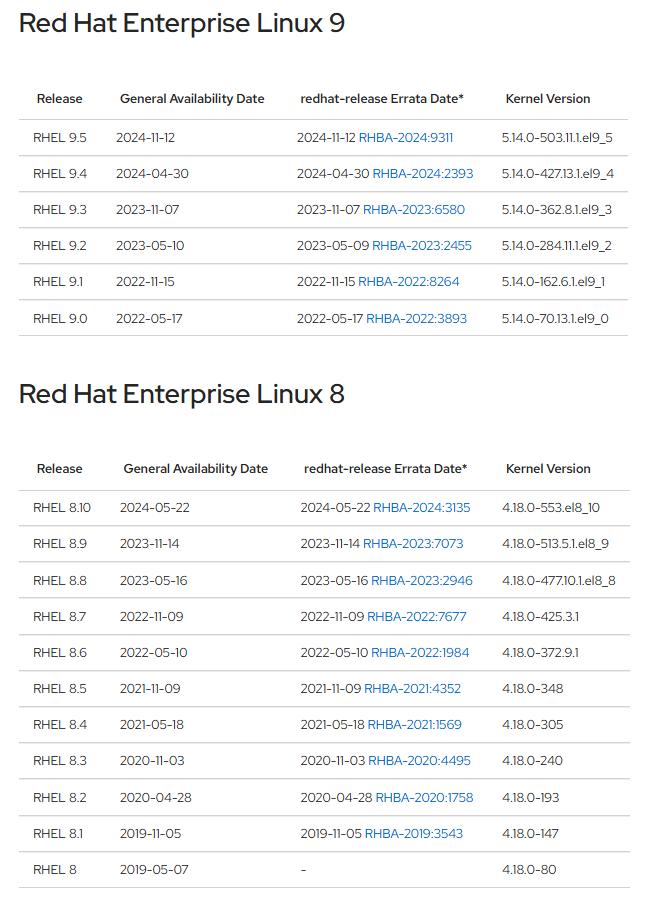Click RHBA-2023:6580 advisory link
Viewport: 652px width, 897px height.
click(x=414, y=210)
